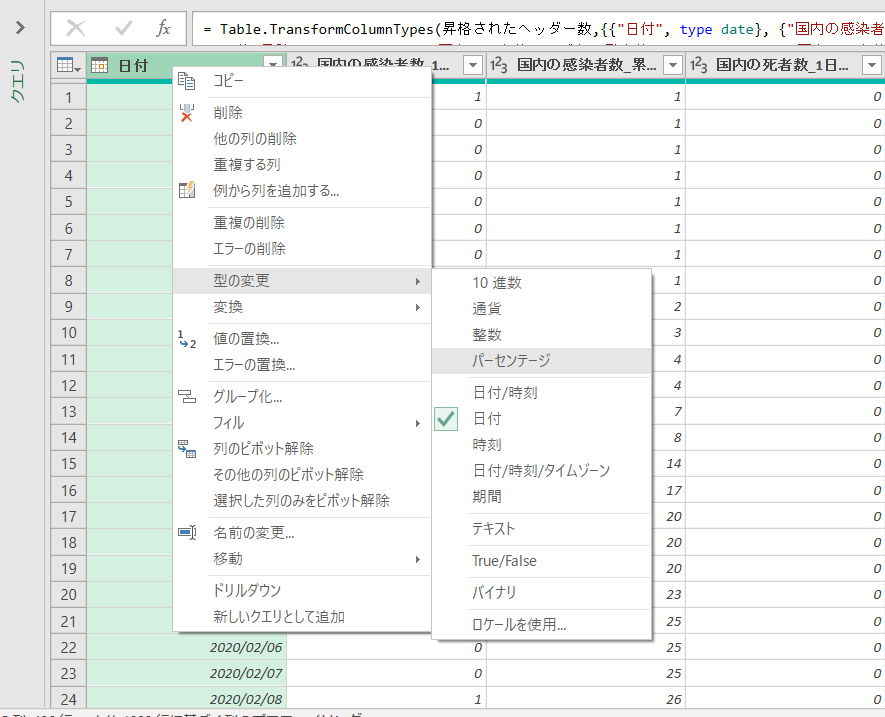Open filter dropdown for 国内の感染者数_累 column
This screenshot has width=885, height=717.
672,65
